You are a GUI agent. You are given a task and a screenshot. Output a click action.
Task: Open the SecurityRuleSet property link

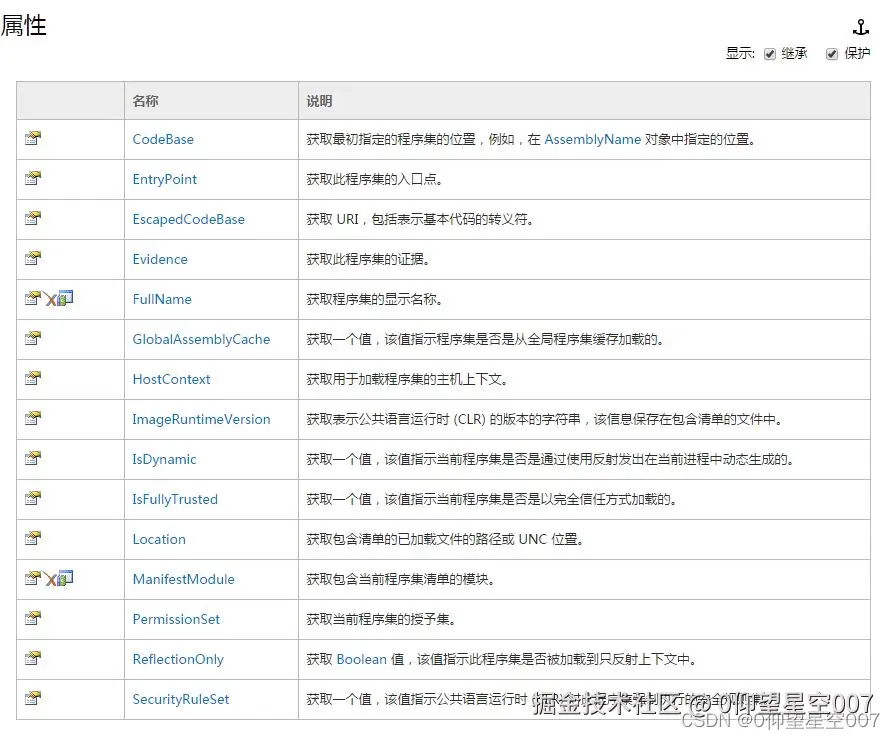point(181,698)
